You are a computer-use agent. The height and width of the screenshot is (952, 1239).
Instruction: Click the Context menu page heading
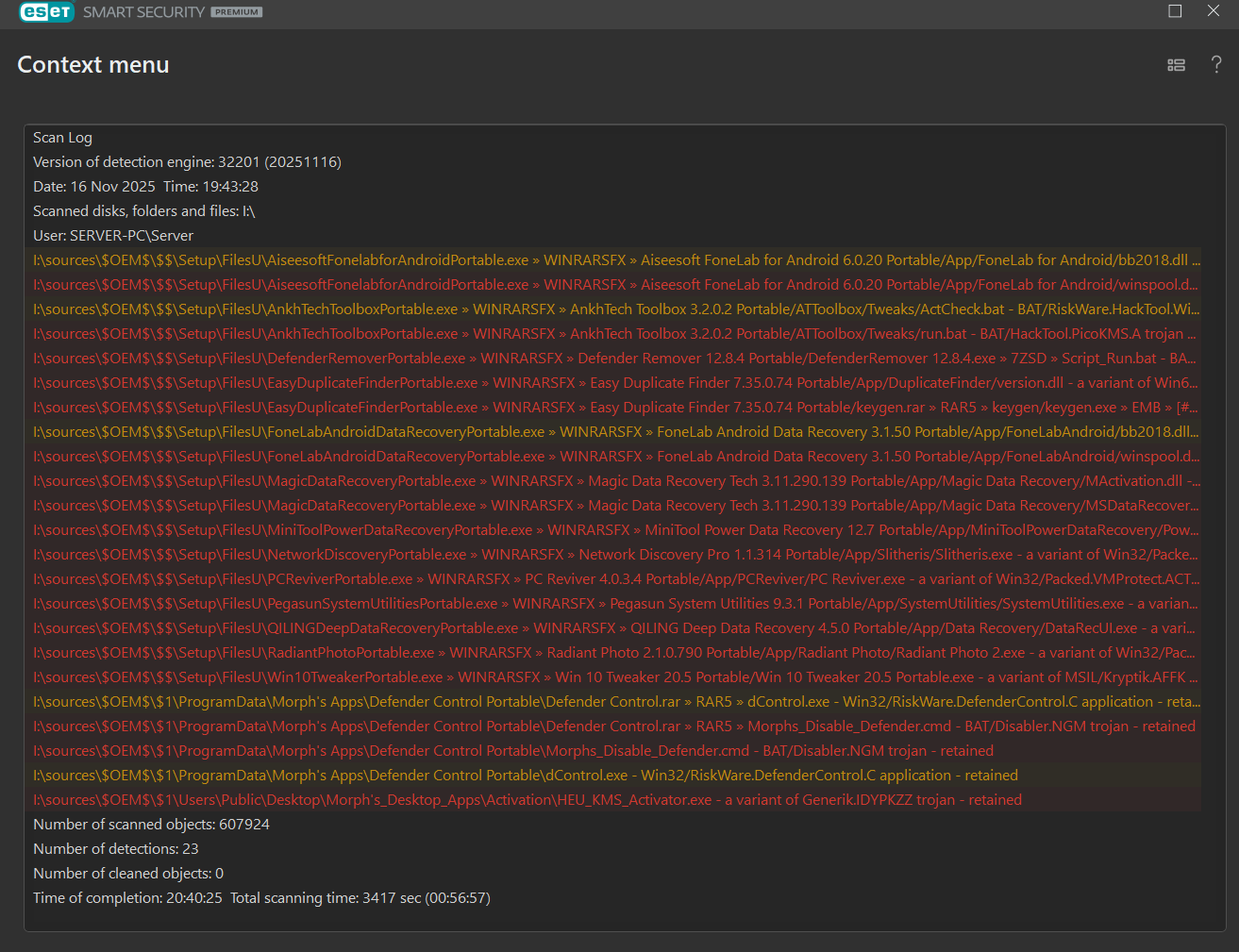click(x=93, y=65)
